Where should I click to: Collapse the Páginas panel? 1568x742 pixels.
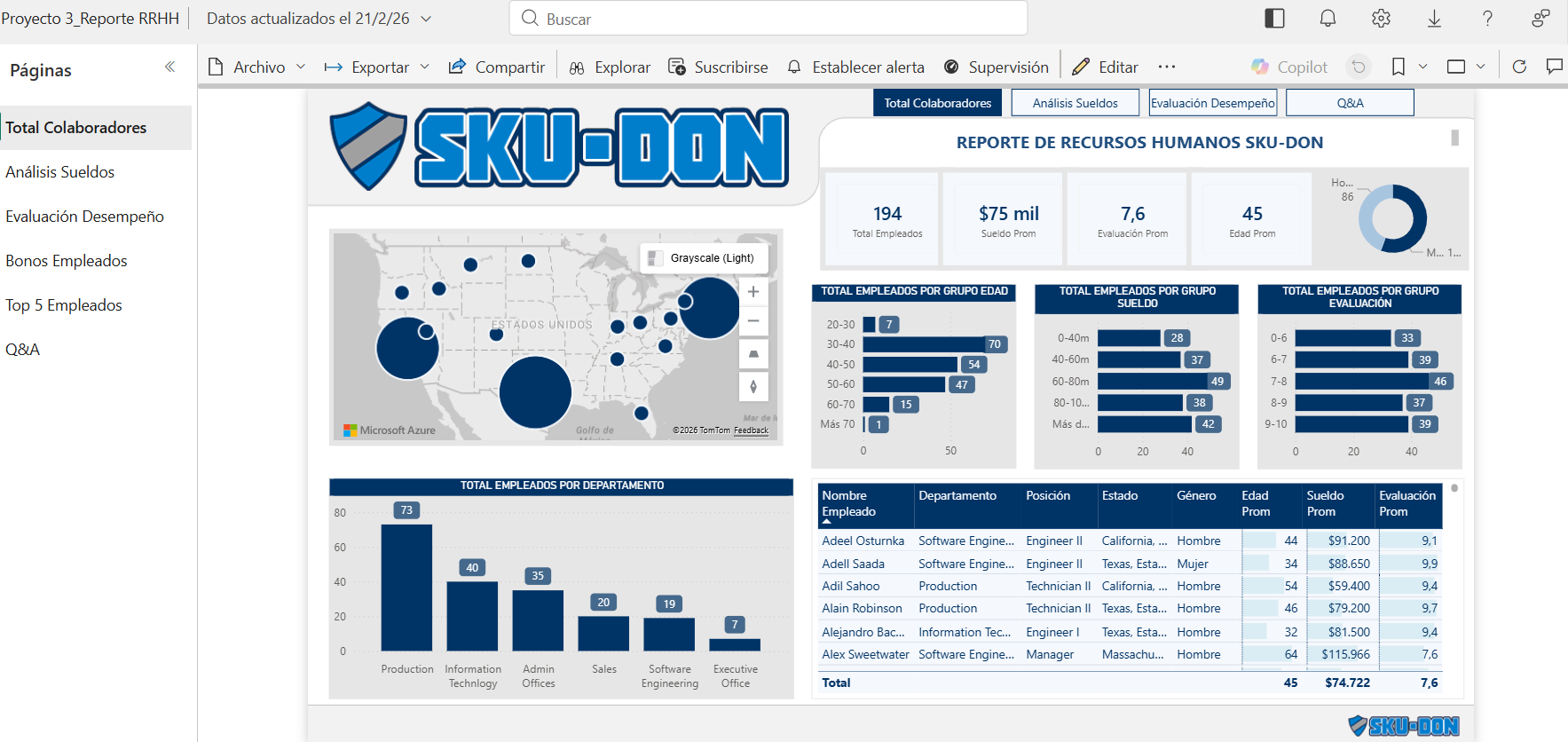(x=169, y=67)
